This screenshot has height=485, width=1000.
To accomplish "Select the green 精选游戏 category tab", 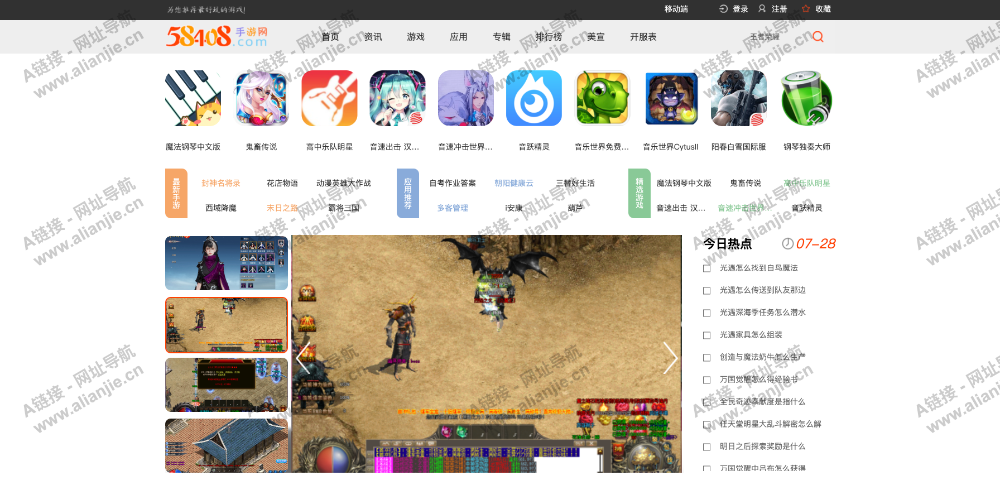I will click(639, 193).
